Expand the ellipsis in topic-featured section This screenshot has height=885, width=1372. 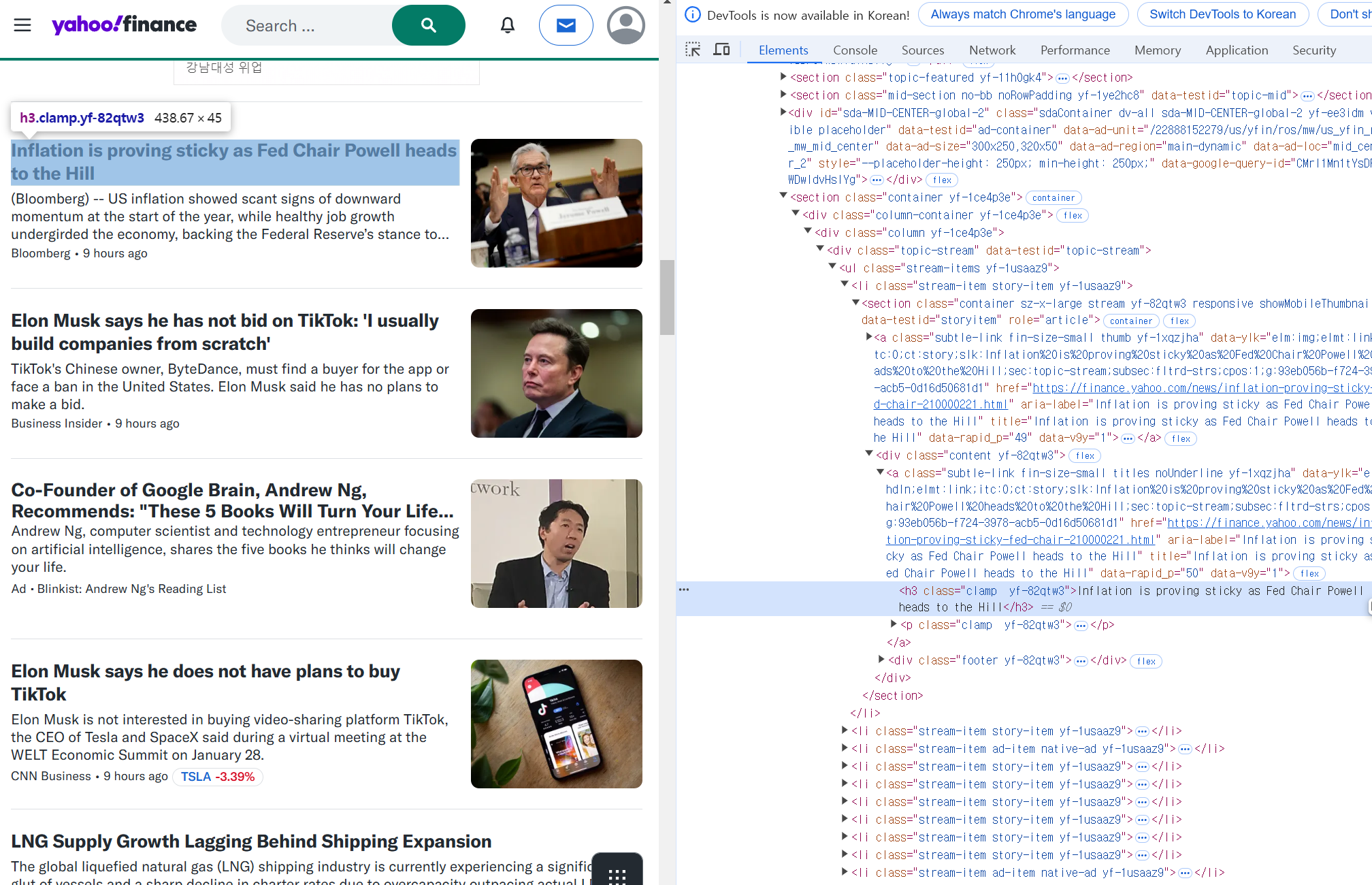coord(1062,78)
